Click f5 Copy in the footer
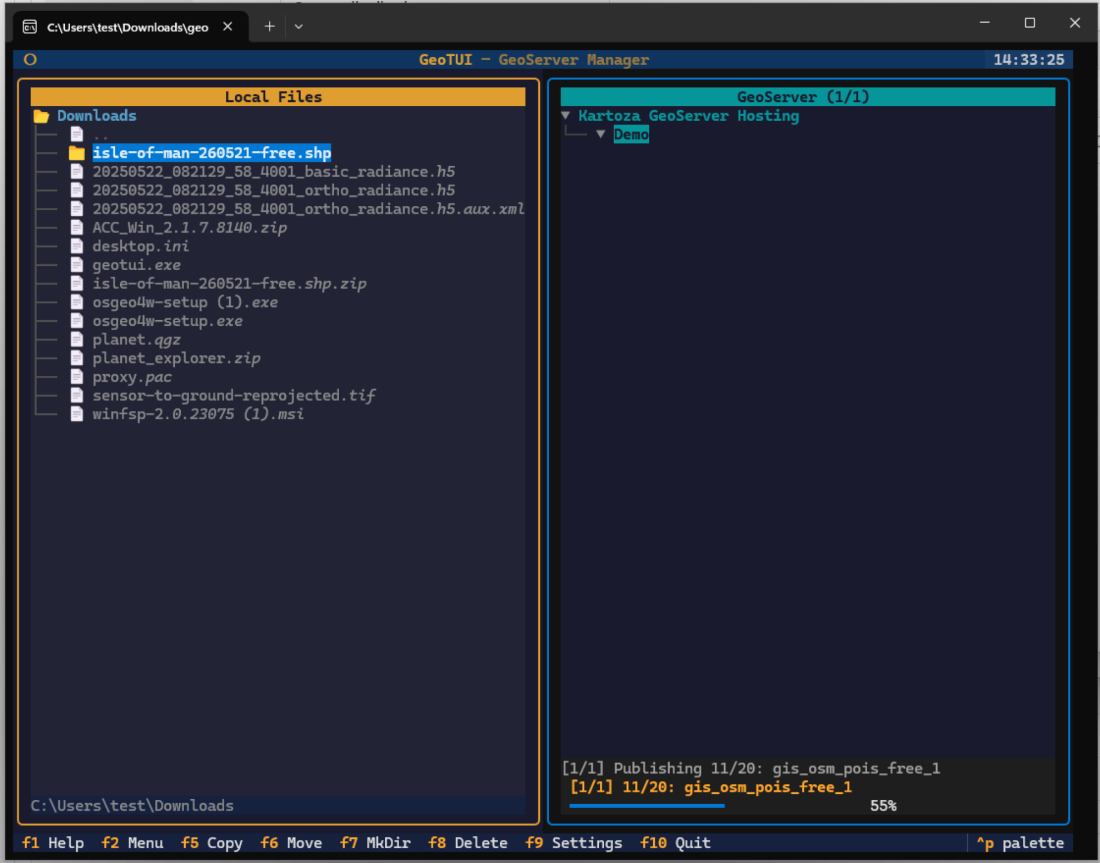 (212, 843)
